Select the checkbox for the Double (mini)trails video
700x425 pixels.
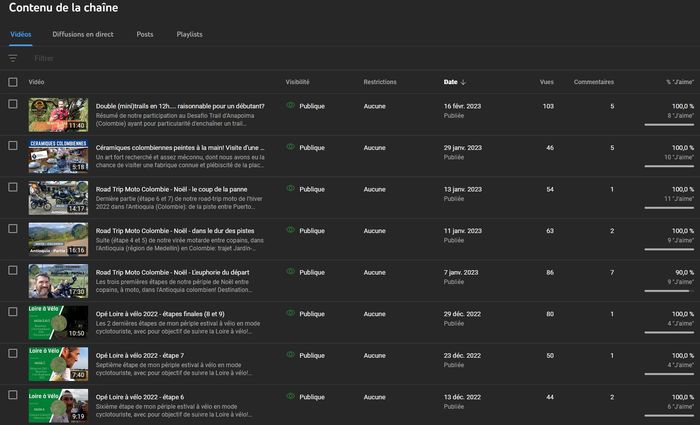pos(13,104)
